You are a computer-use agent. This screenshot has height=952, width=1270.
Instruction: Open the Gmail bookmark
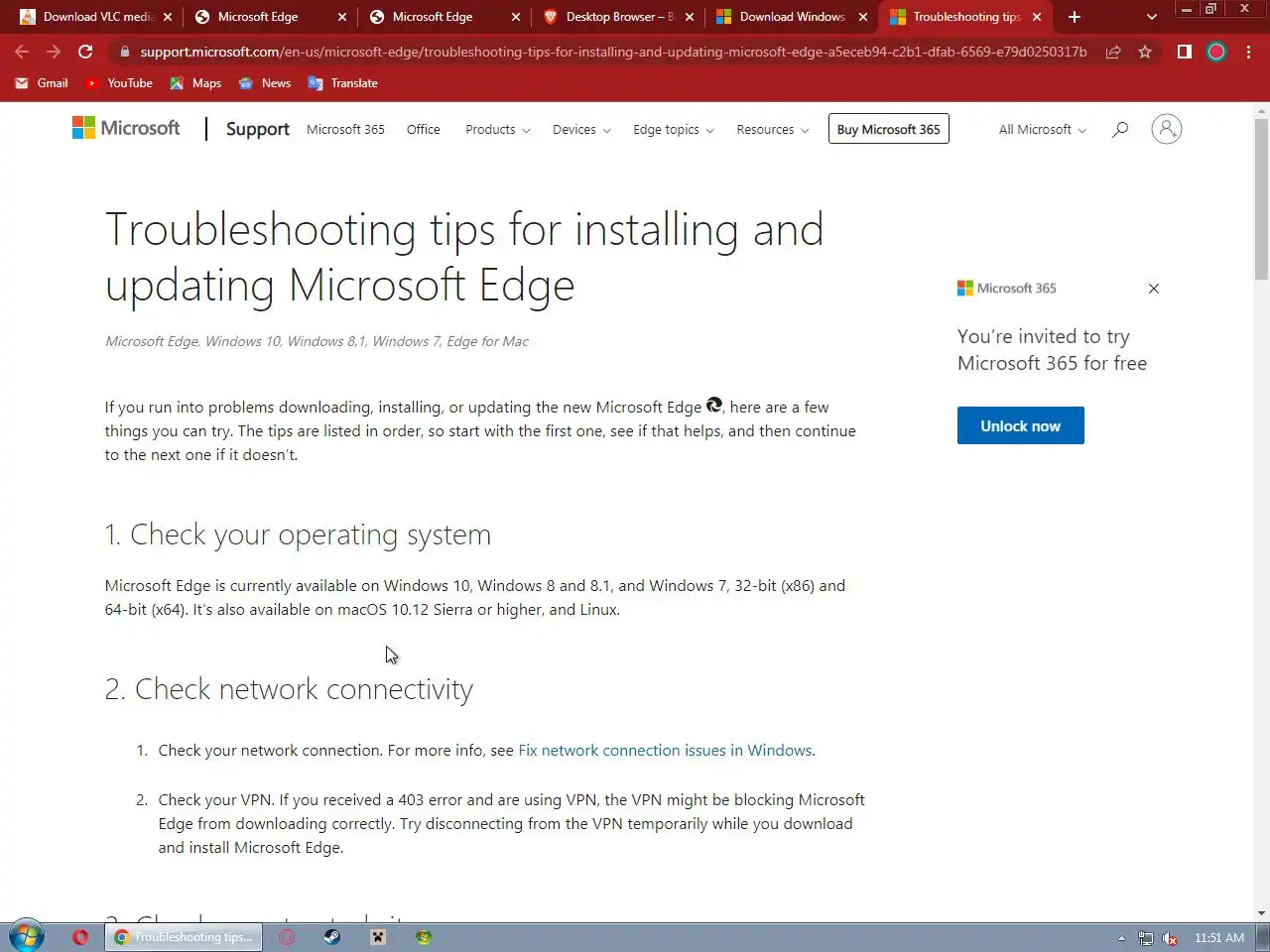click(42, 83)
